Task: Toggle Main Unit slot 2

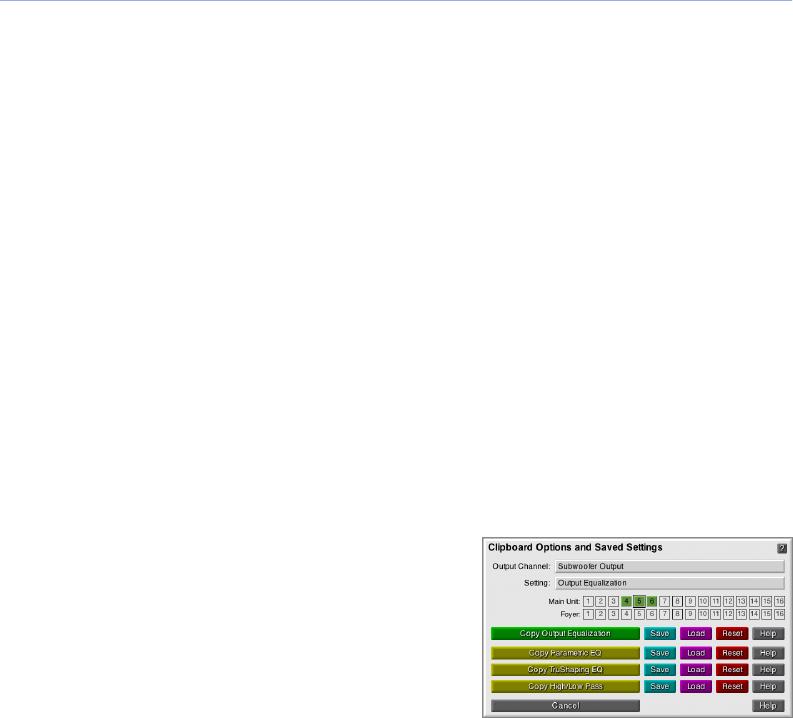Action: coord(601,601)
